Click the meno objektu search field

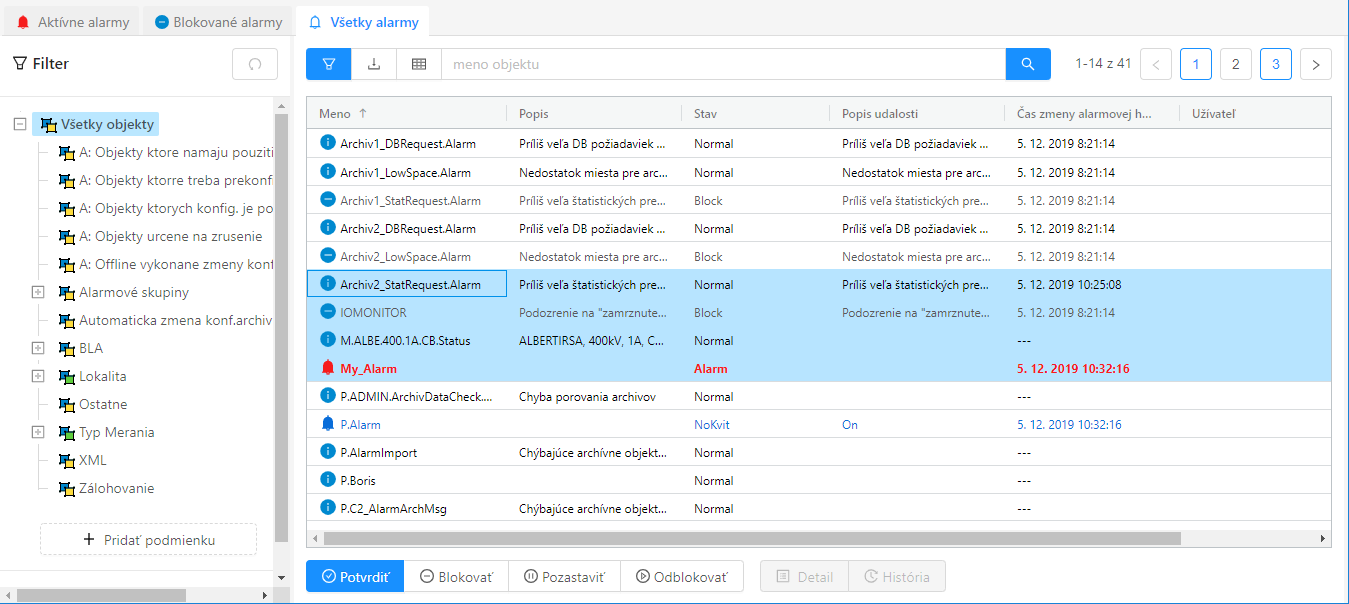point(722,64)
